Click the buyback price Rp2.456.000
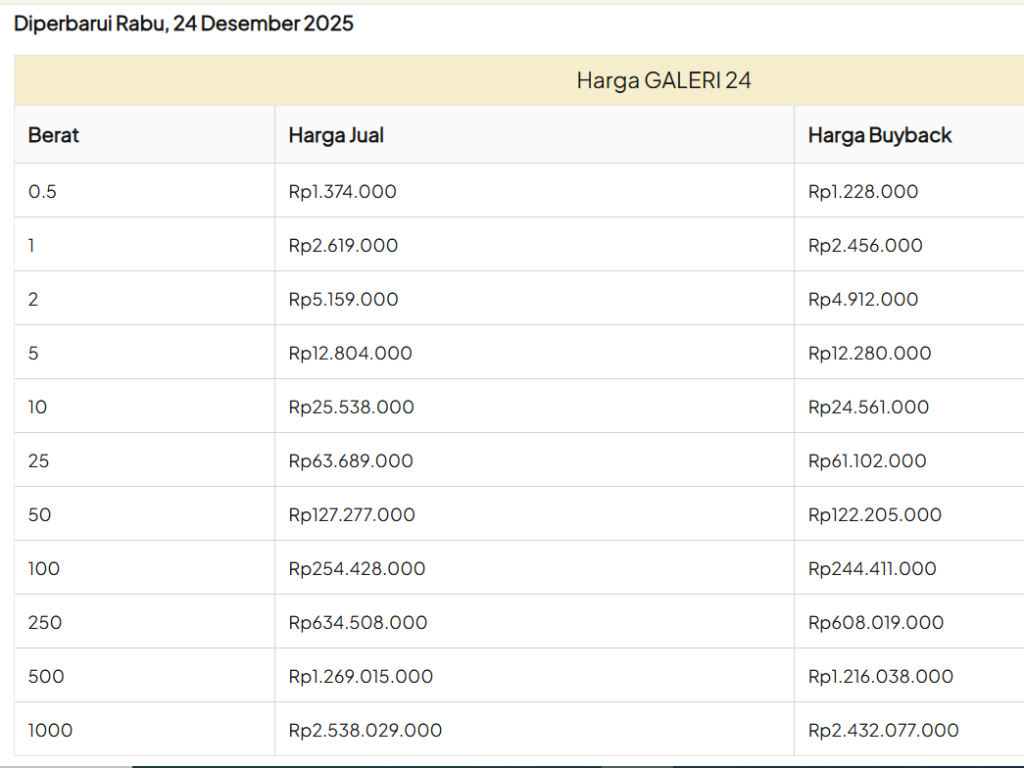The image size is (1024, 768). click(x=865, y=246)
